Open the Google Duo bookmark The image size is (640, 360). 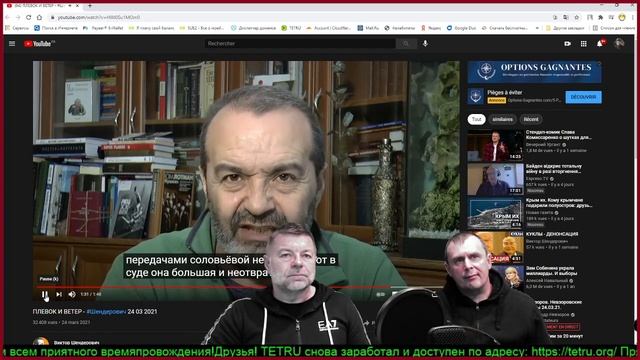461,28
